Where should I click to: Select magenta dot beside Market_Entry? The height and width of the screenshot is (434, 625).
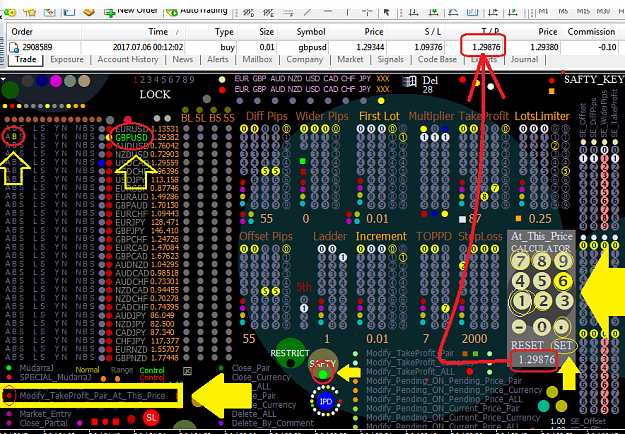pyautogui.click(x=10, y=414)
